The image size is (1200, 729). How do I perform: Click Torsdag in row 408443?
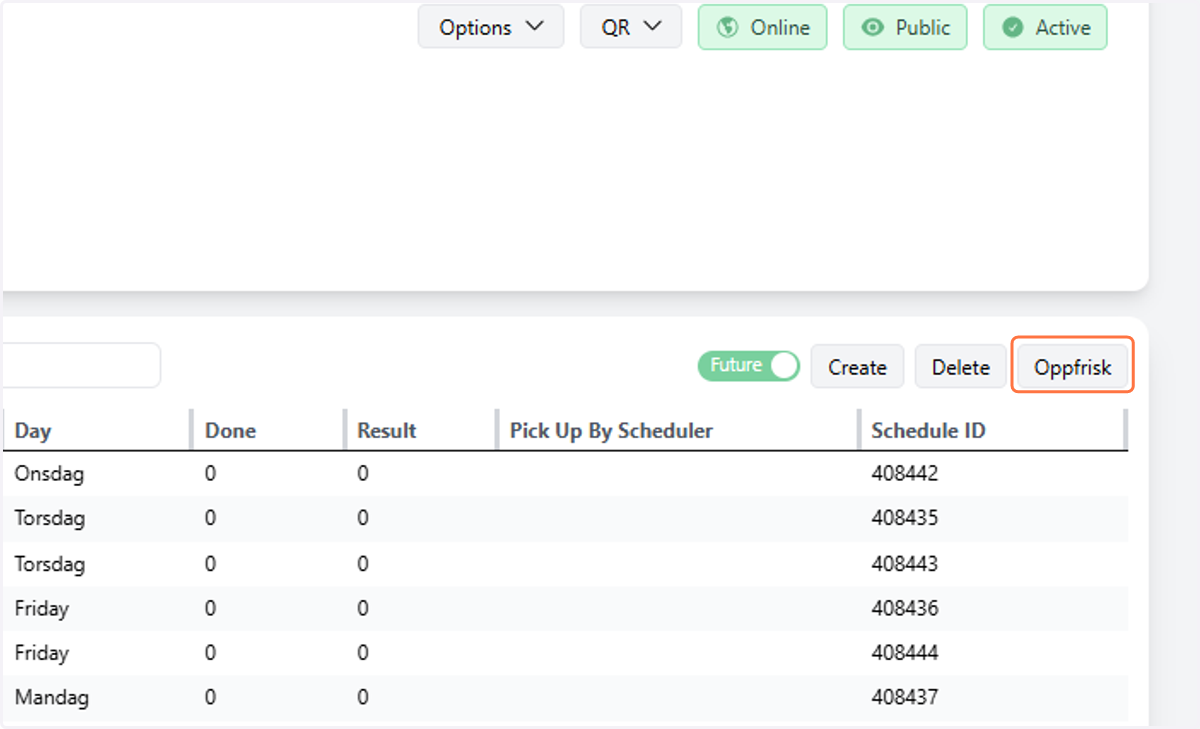(49, 564)
